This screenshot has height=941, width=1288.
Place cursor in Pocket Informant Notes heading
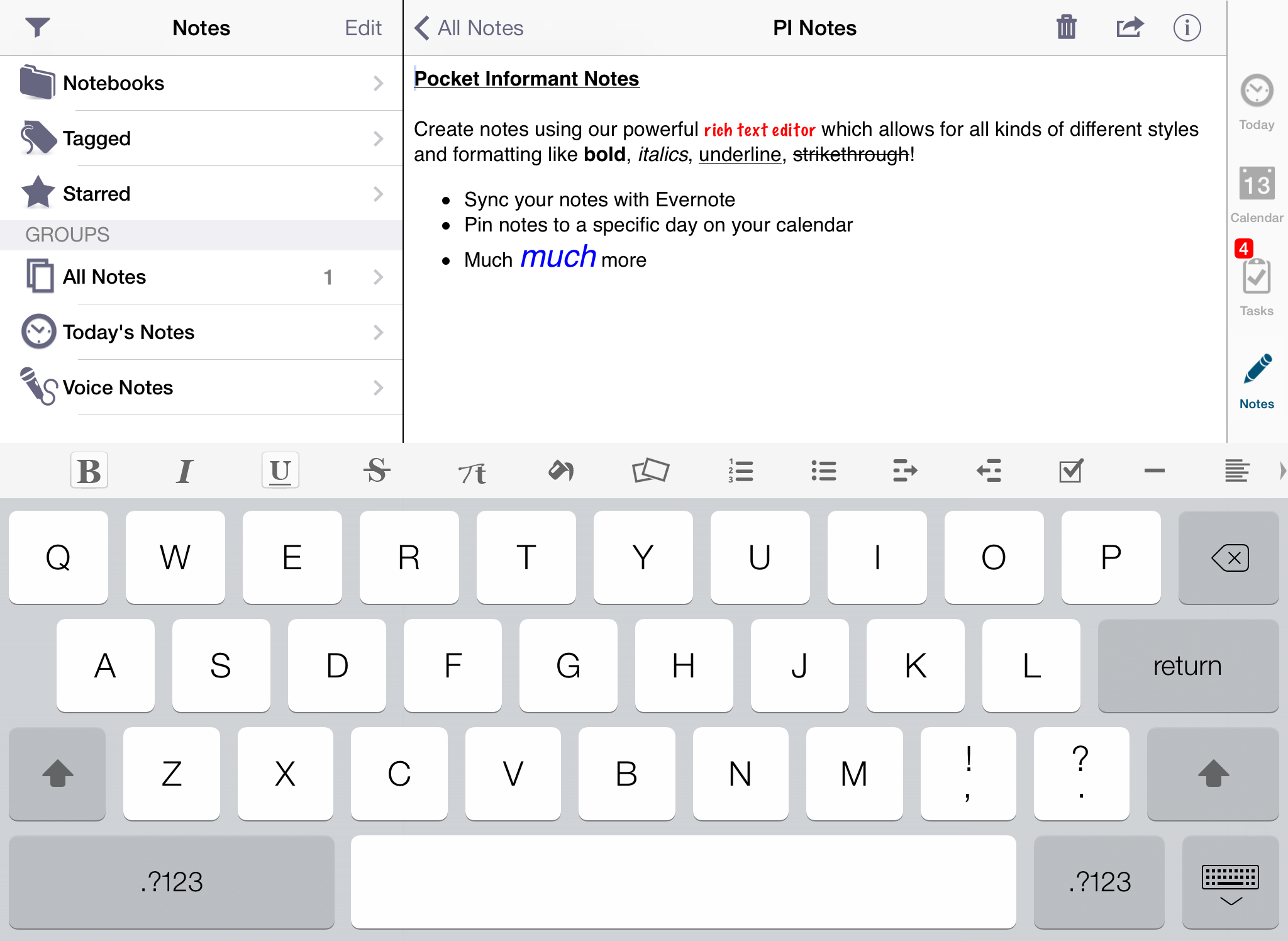526,79
